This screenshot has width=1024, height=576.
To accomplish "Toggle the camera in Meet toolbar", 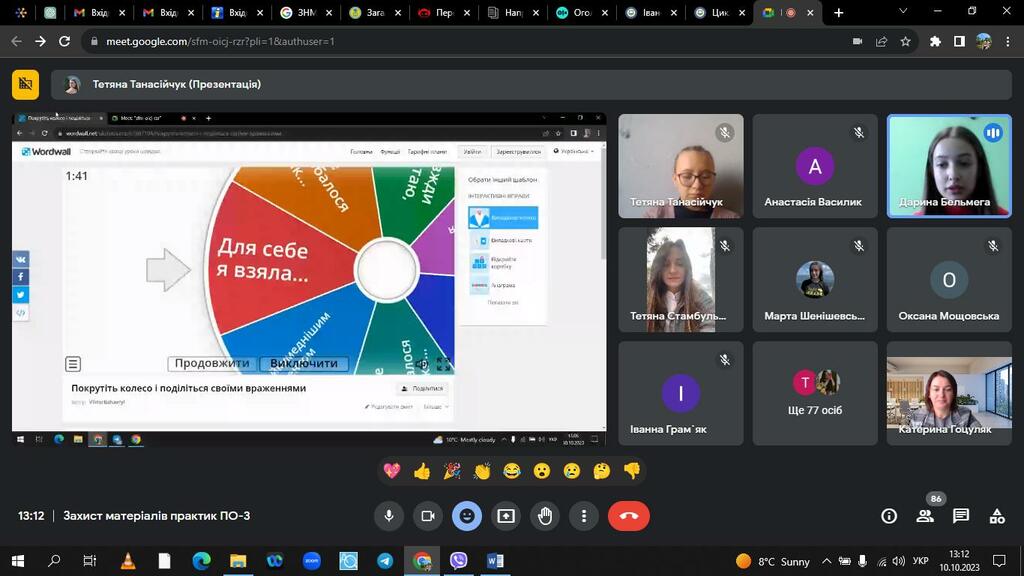I will 427,516.
